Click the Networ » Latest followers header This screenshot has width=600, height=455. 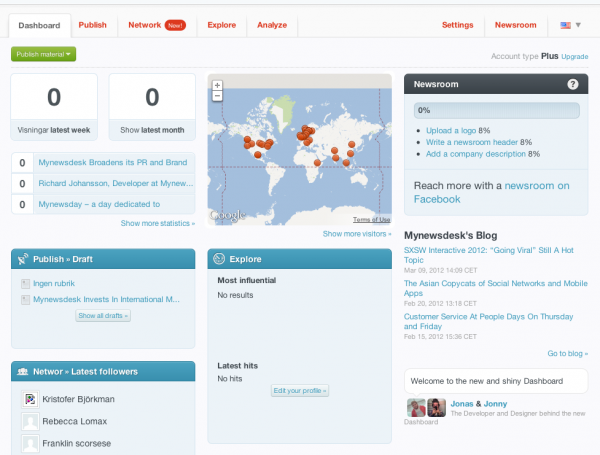[x=103, y=372]
